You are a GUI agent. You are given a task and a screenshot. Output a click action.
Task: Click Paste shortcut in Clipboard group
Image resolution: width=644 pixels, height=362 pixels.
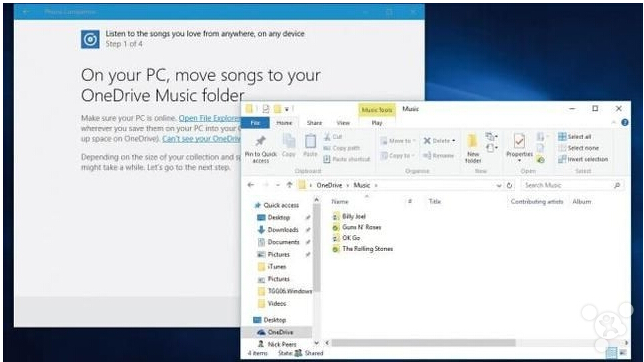coord(347,159)
